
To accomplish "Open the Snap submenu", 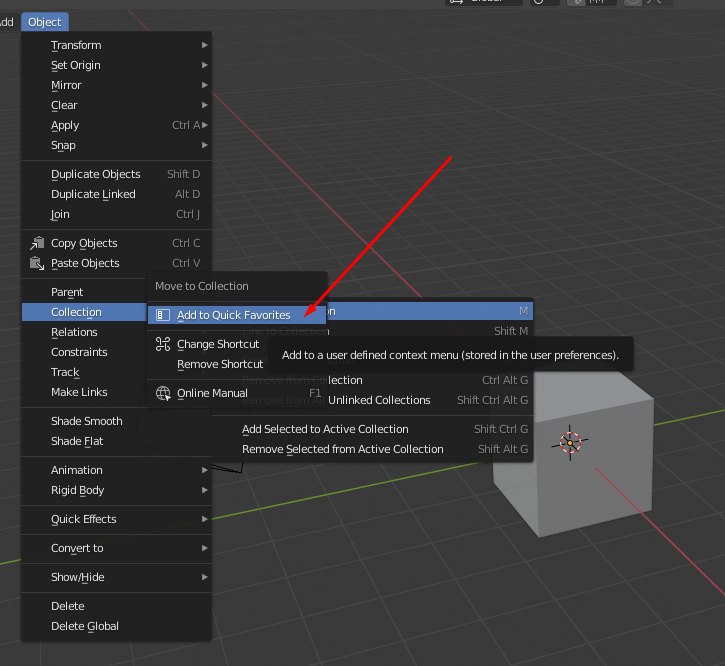I will (117, 145).
